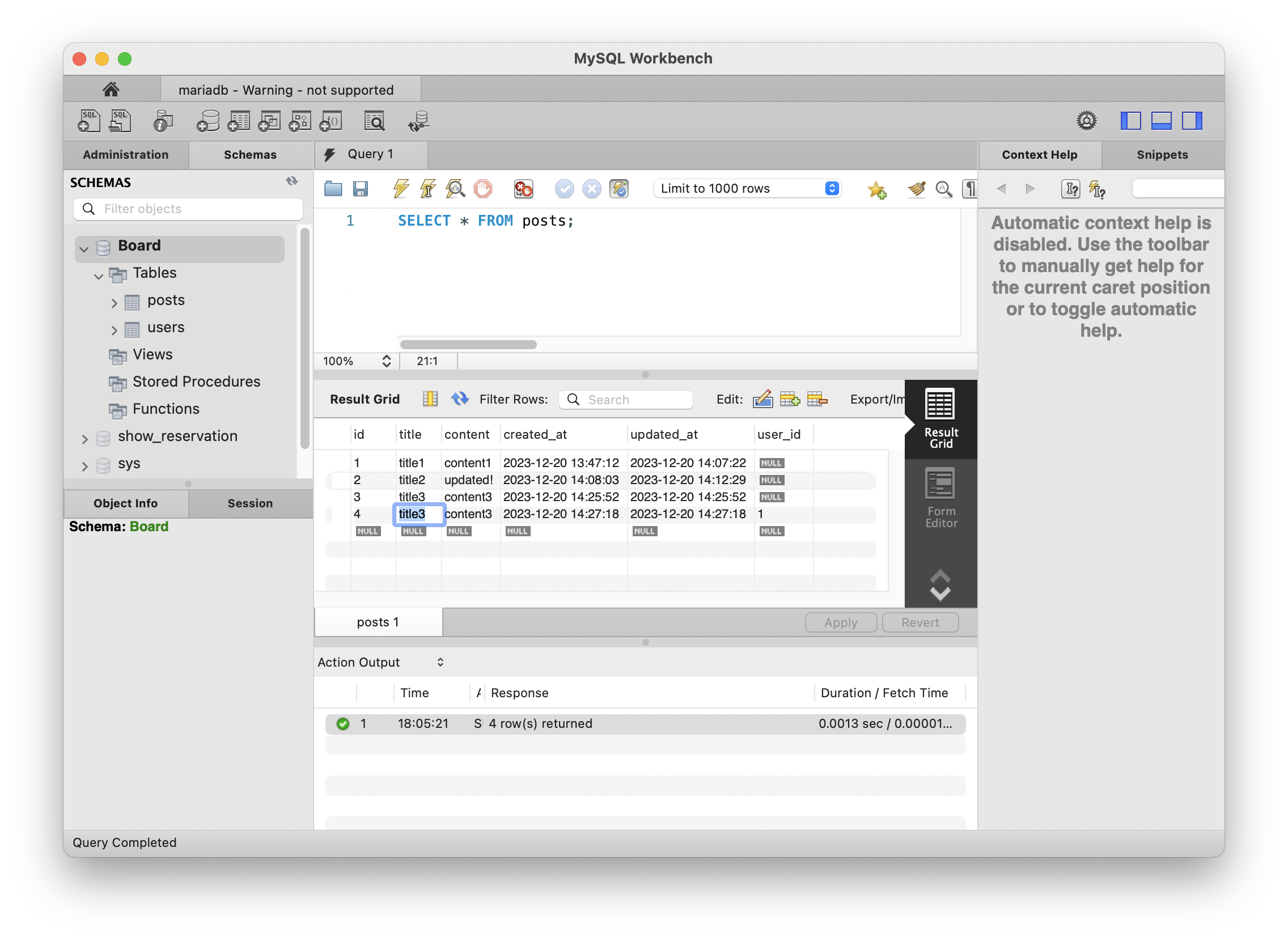Open a script file folder icon in query toolbar

click(x=333, y=189)
